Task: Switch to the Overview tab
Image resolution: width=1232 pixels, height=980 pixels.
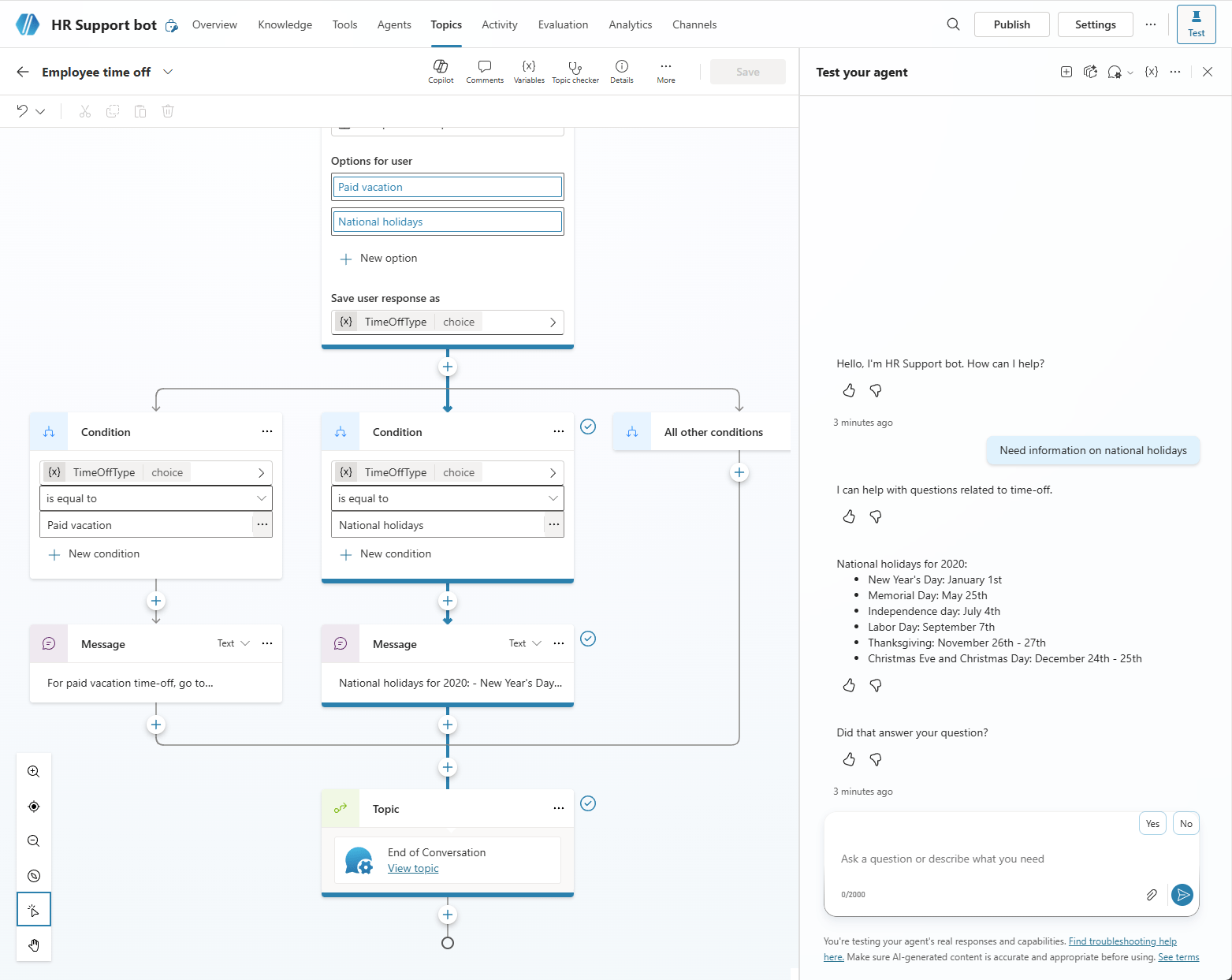Action: pos(214,24)
